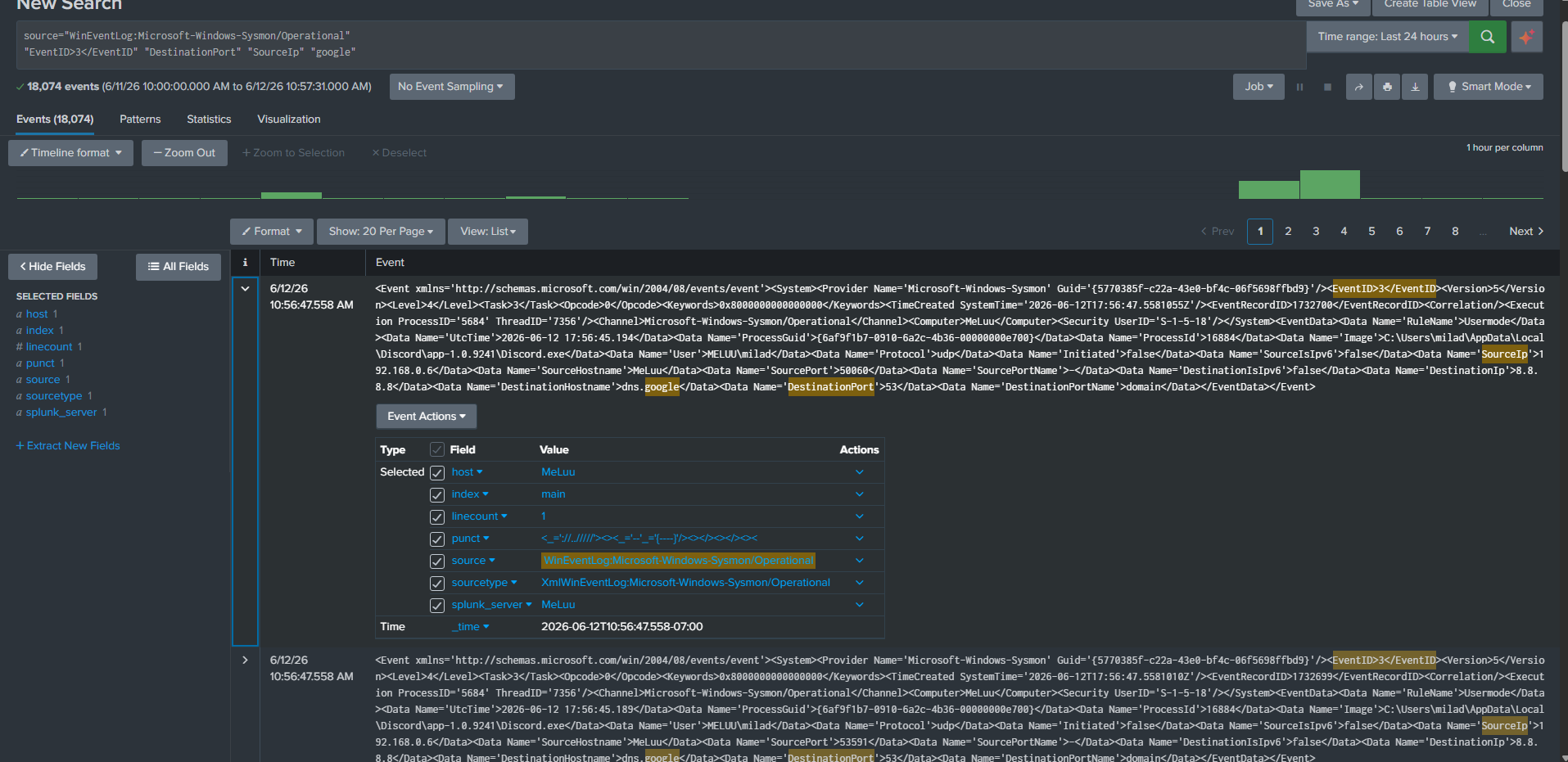Uncheck the punct field checkbox
Screen dimensions: 1568x762
437,539
